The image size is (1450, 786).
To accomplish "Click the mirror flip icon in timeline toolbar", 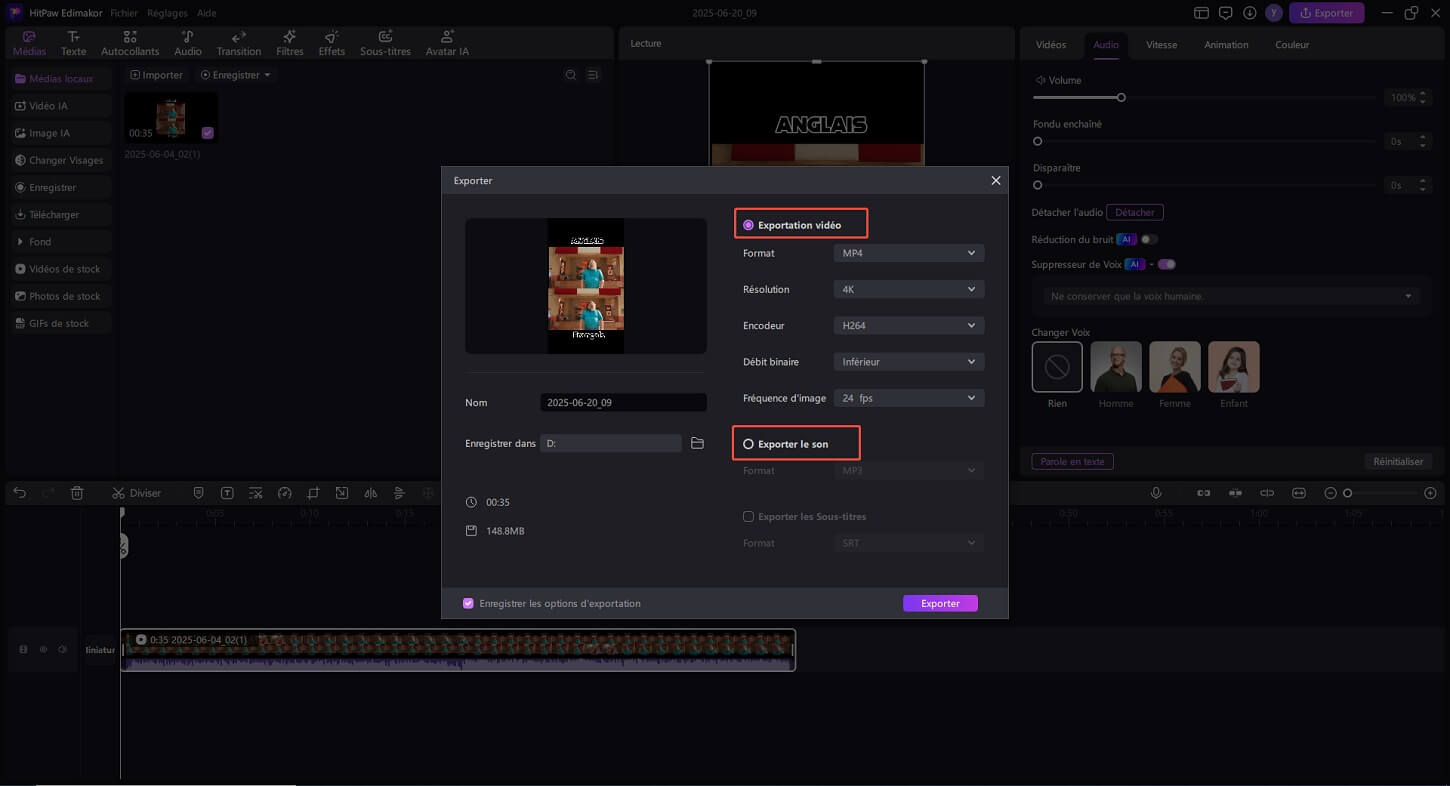I will pyautogui.click(x=370, y=493).
